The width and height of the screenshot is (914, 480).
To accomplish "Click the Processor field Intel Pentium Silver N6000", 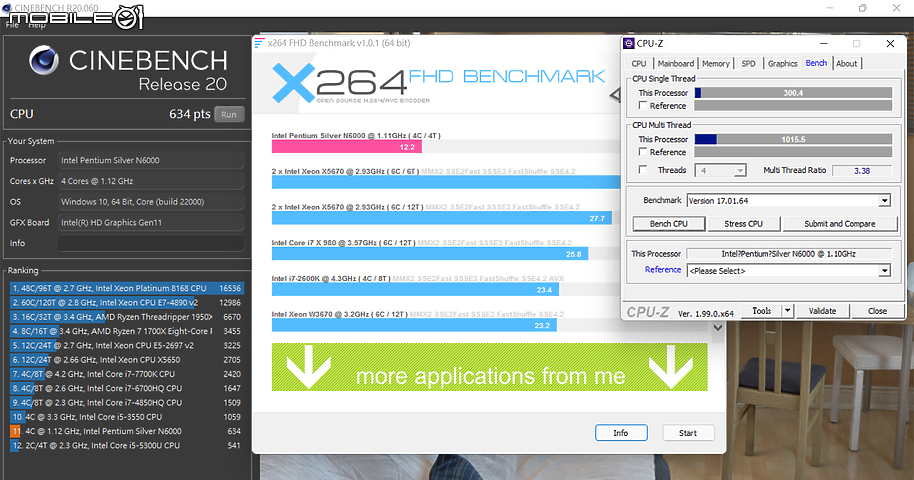I will click(x=150, y=160).
